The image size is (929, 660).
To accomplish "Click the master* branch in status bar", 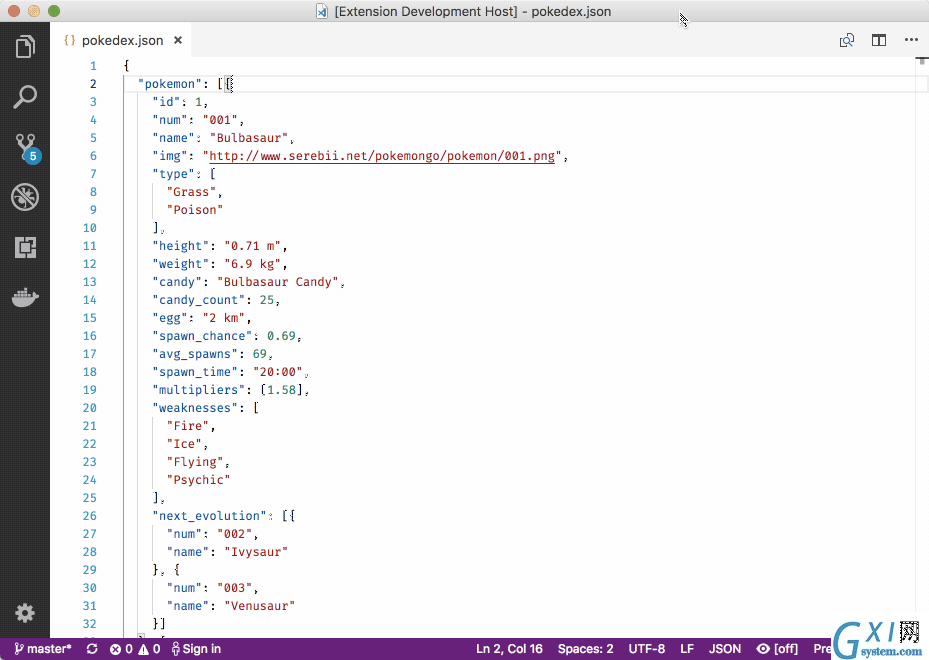I will coord(43,649).
